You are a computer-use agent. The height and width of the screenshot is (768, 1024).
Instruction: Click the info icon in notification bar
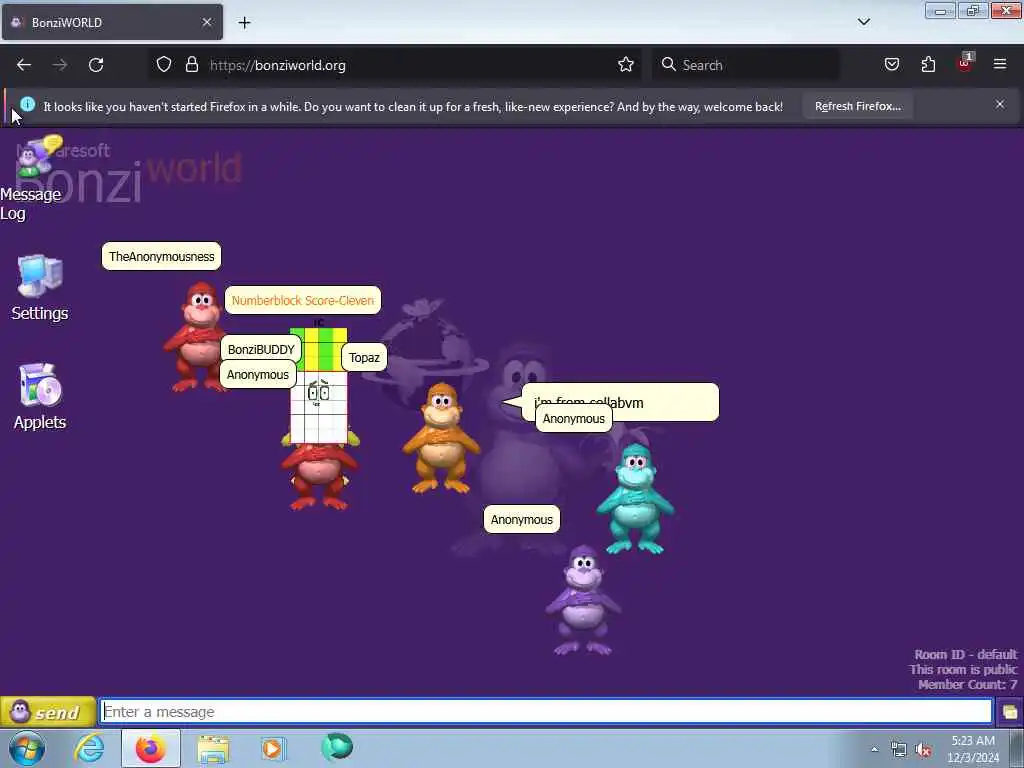pos(27,104)
